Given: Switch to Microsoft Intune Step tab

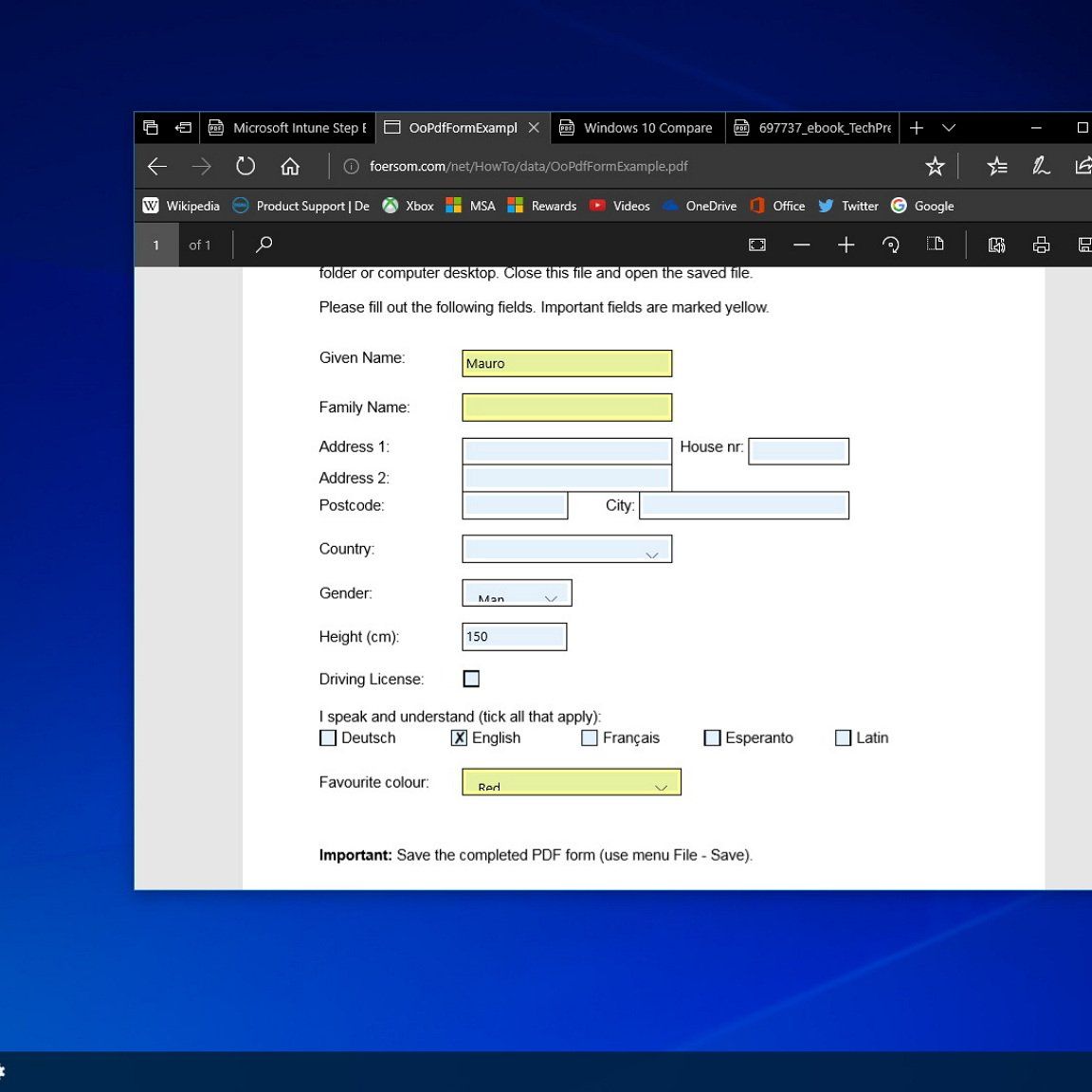Looking at the screenshot, I should pos(288,128).
